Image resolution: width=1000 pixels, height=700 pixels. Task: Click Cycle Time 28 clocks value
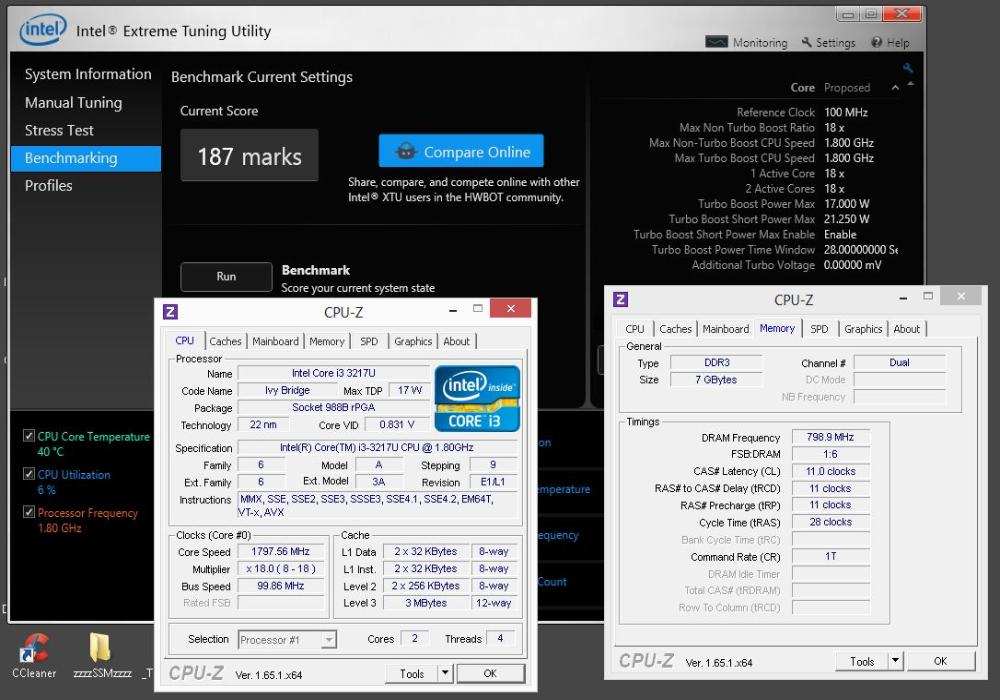830,522
